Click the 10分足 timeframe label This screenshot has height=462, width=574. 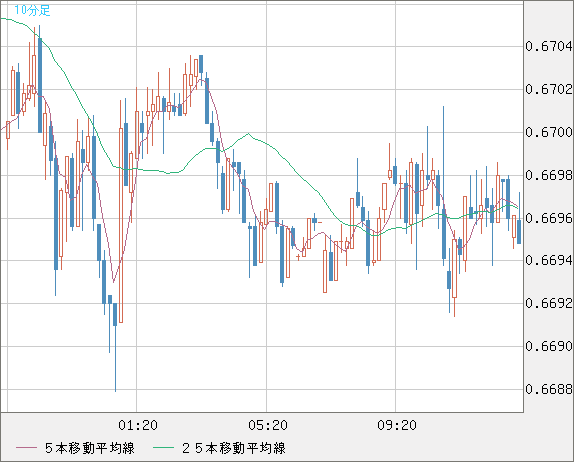pyautogui.click(x=32, y=10)
